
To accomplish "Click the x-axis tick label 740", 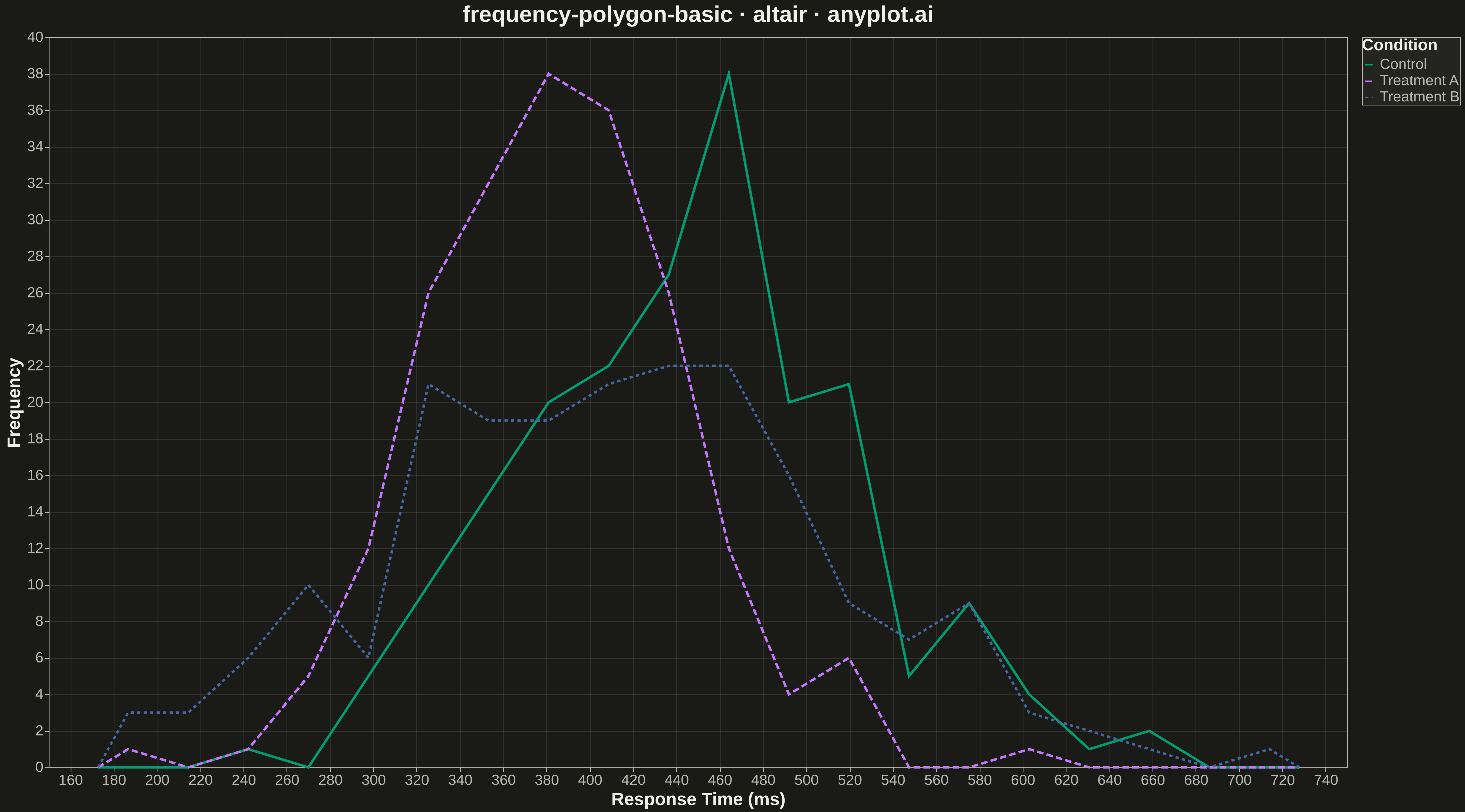I will [x=1326, y=780].
